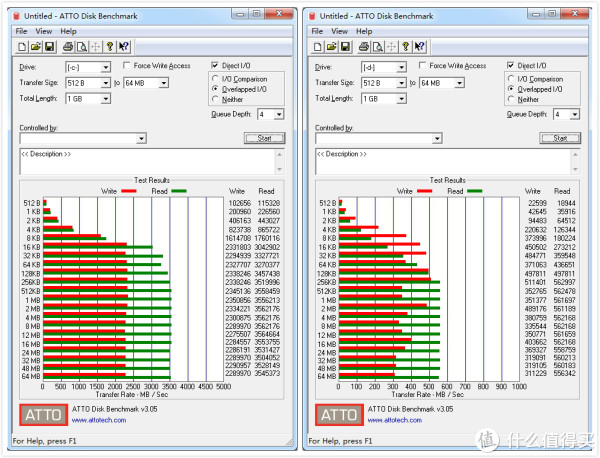Open www.attotech.com link in left window
This screenshot has height=458, width=600.
pos(99,420)
